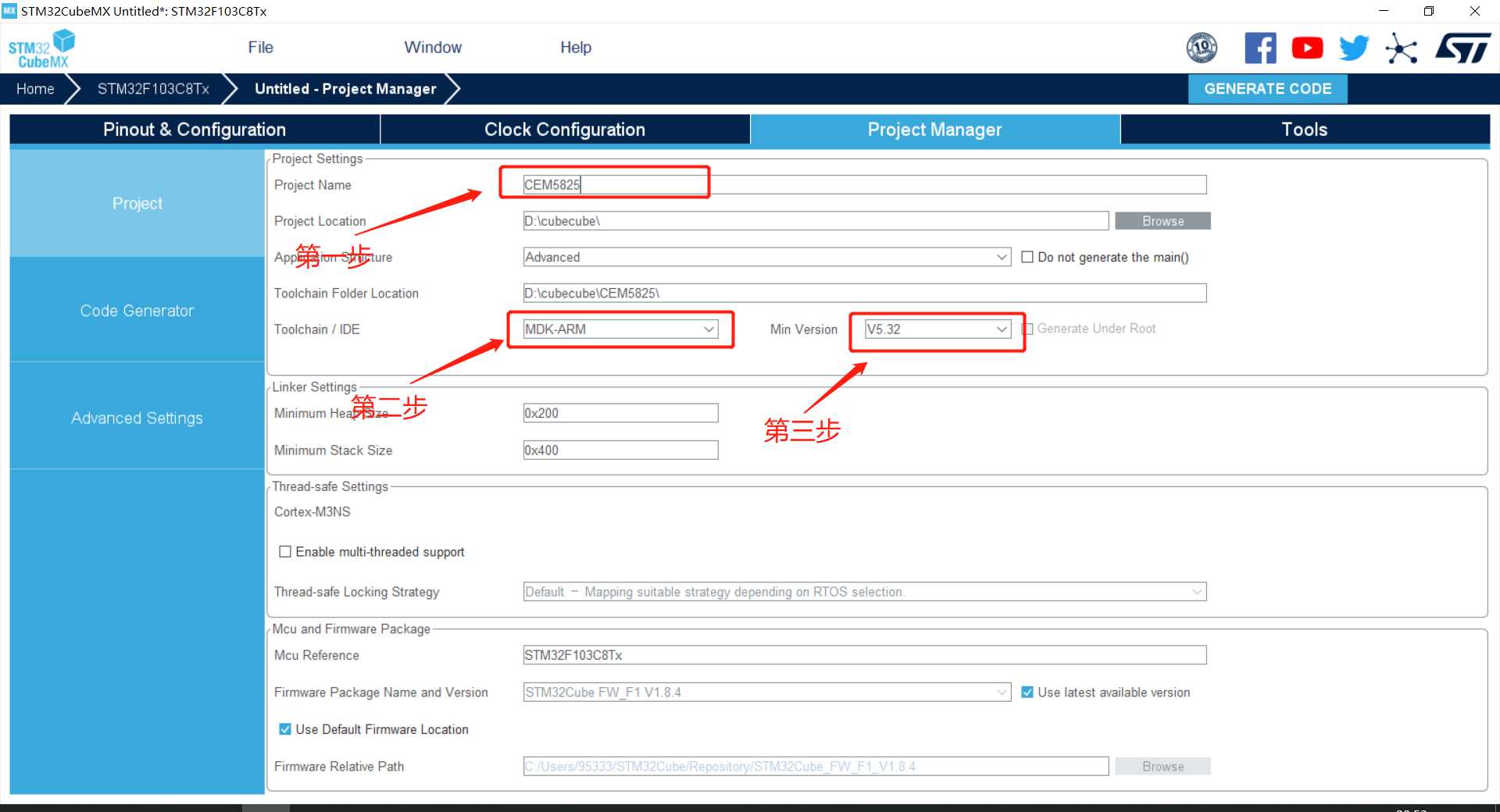Open the Firmware Package Name and Version dropdown
The image size is (1500, 812).
click(x=767, y=692)
